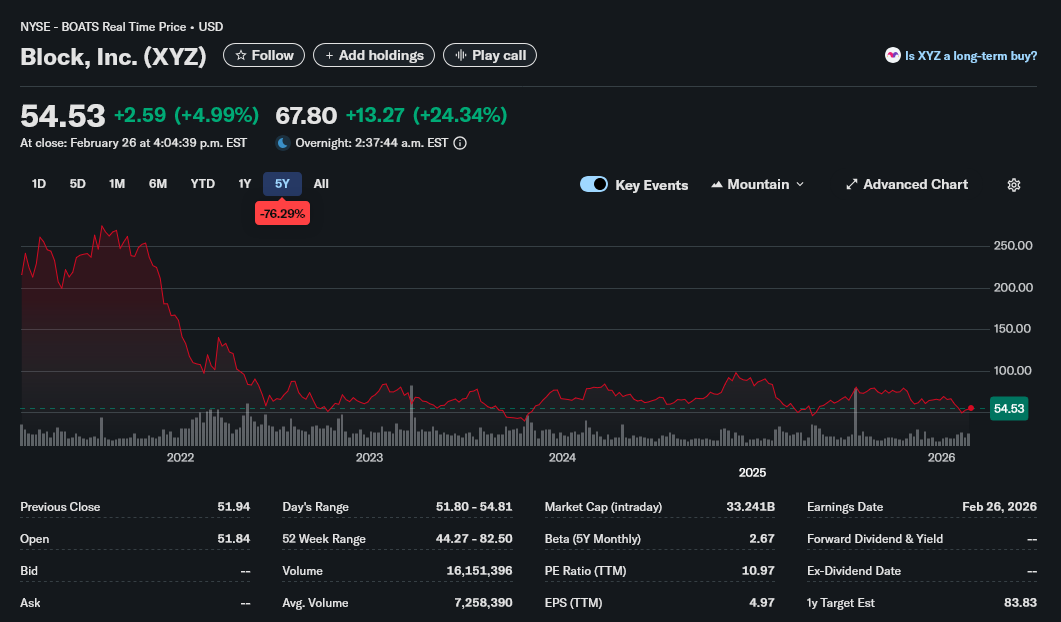Expand the Mountain chart type dropdown

pyautogui.click(x=758, y=184)
